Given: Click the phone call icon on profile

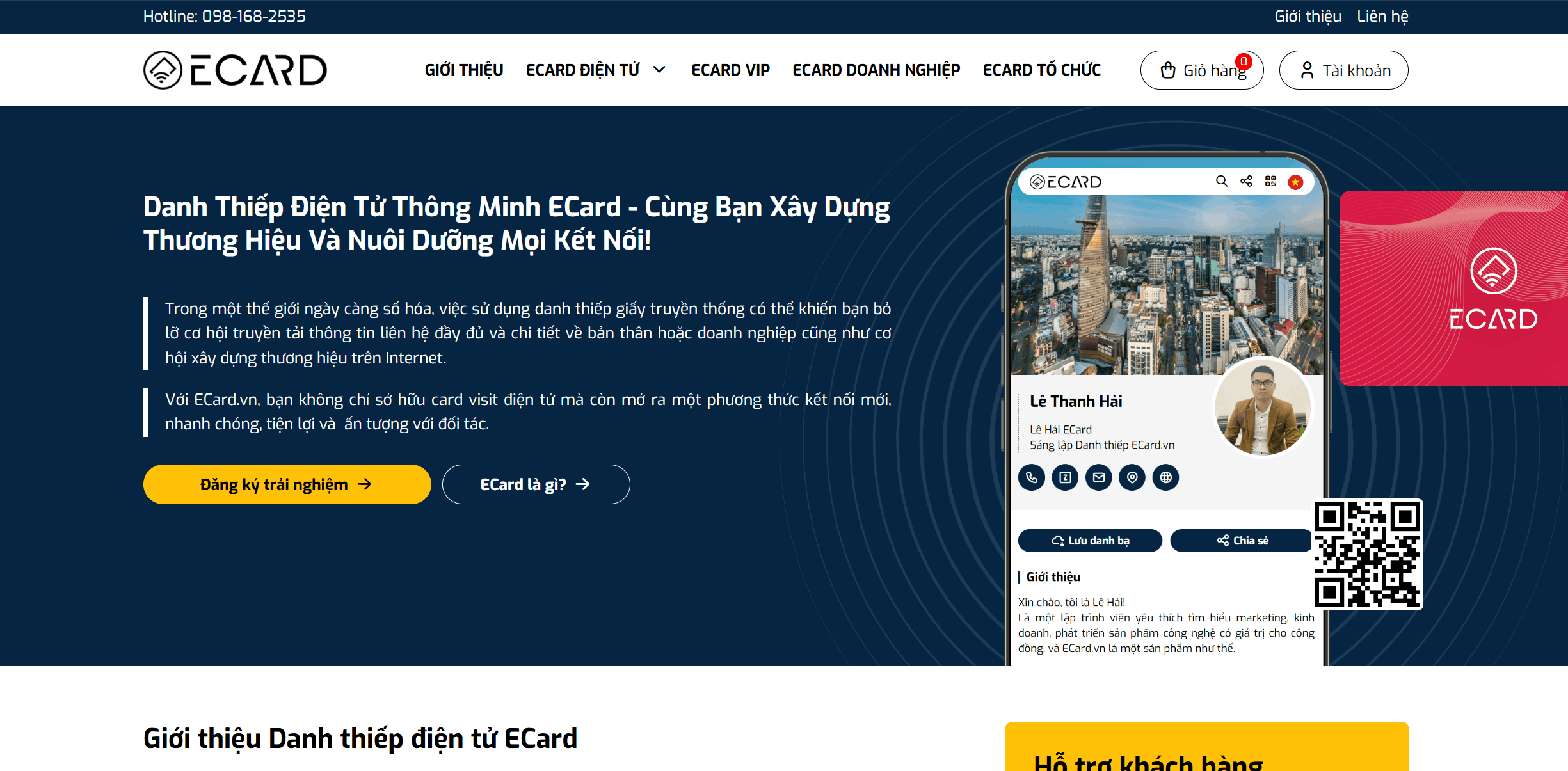Looking at the screenshot, I should pos(1032,477).
